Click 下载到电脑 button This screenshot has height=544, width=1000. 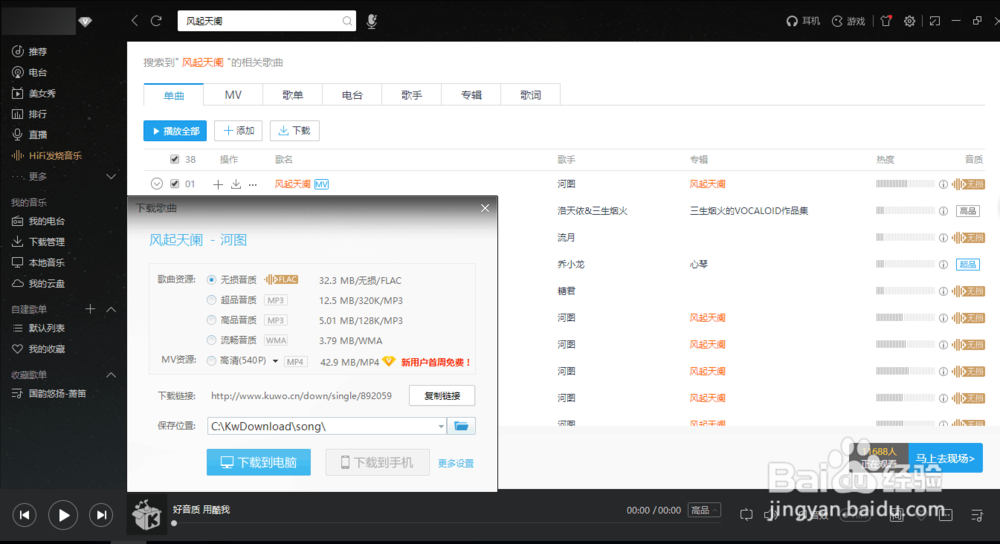(258, 462)
